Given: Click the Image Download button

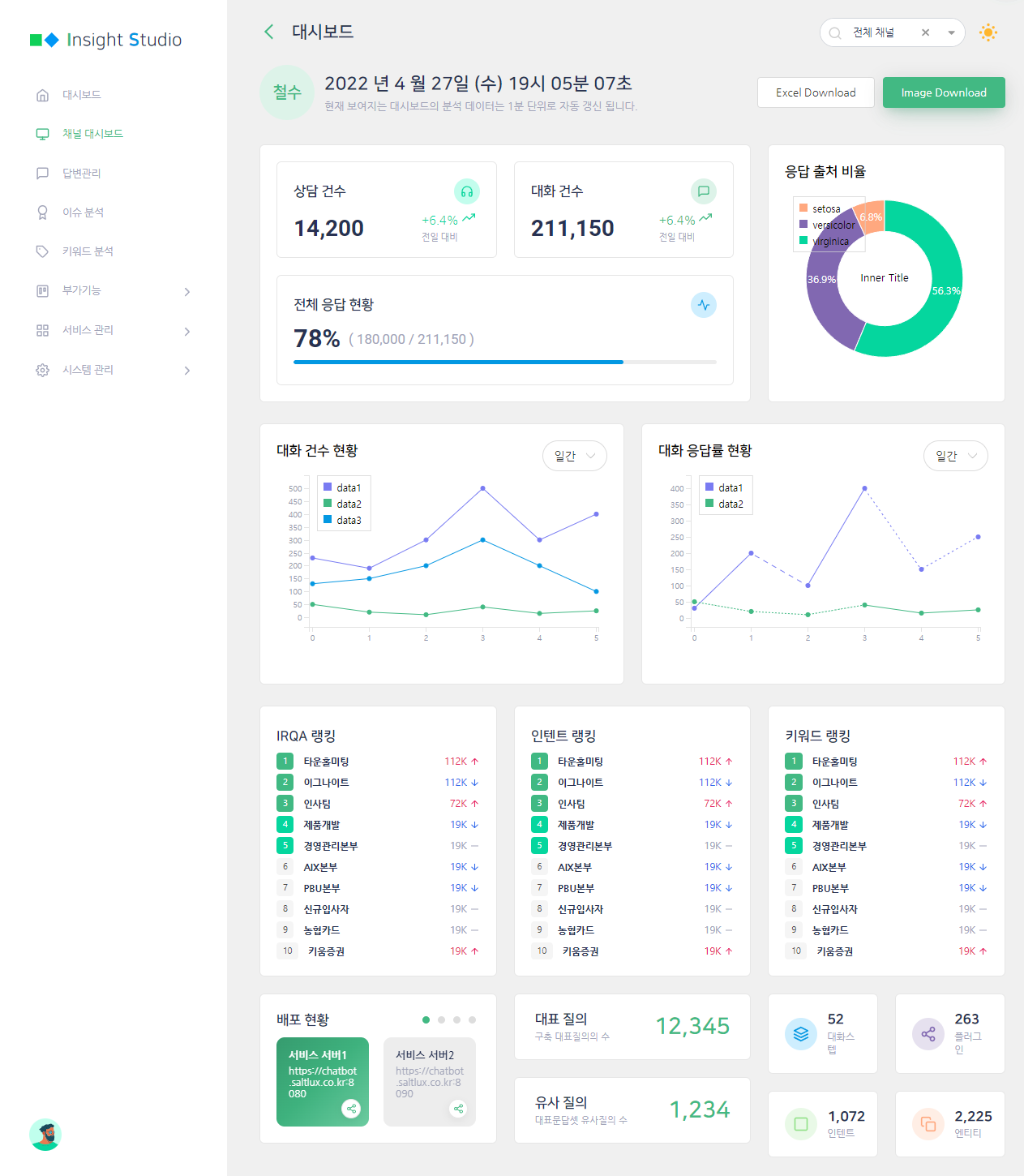Looking at the screenshot, I should pyautogui.click(x=944, y=92).
